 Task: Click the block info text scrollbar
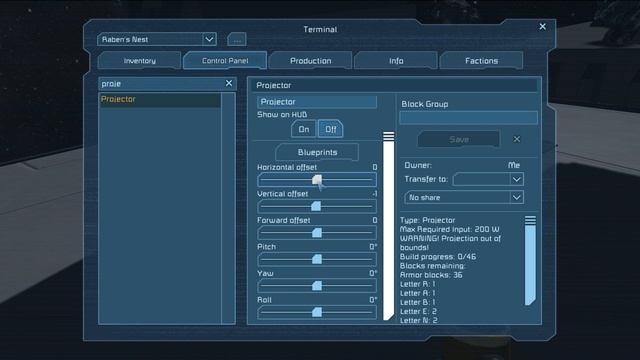530,261
